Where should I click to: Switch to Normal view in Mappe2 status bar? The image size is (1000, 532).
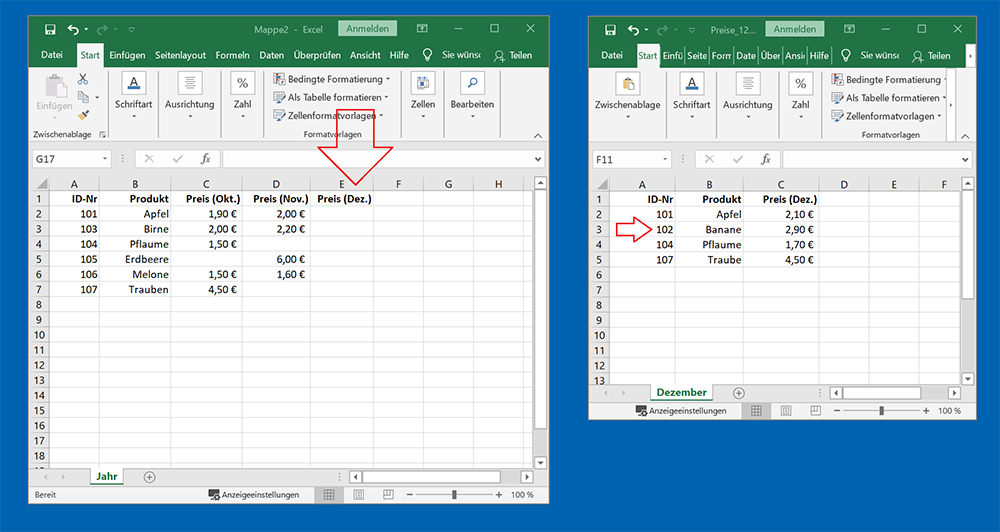[329, 494]
